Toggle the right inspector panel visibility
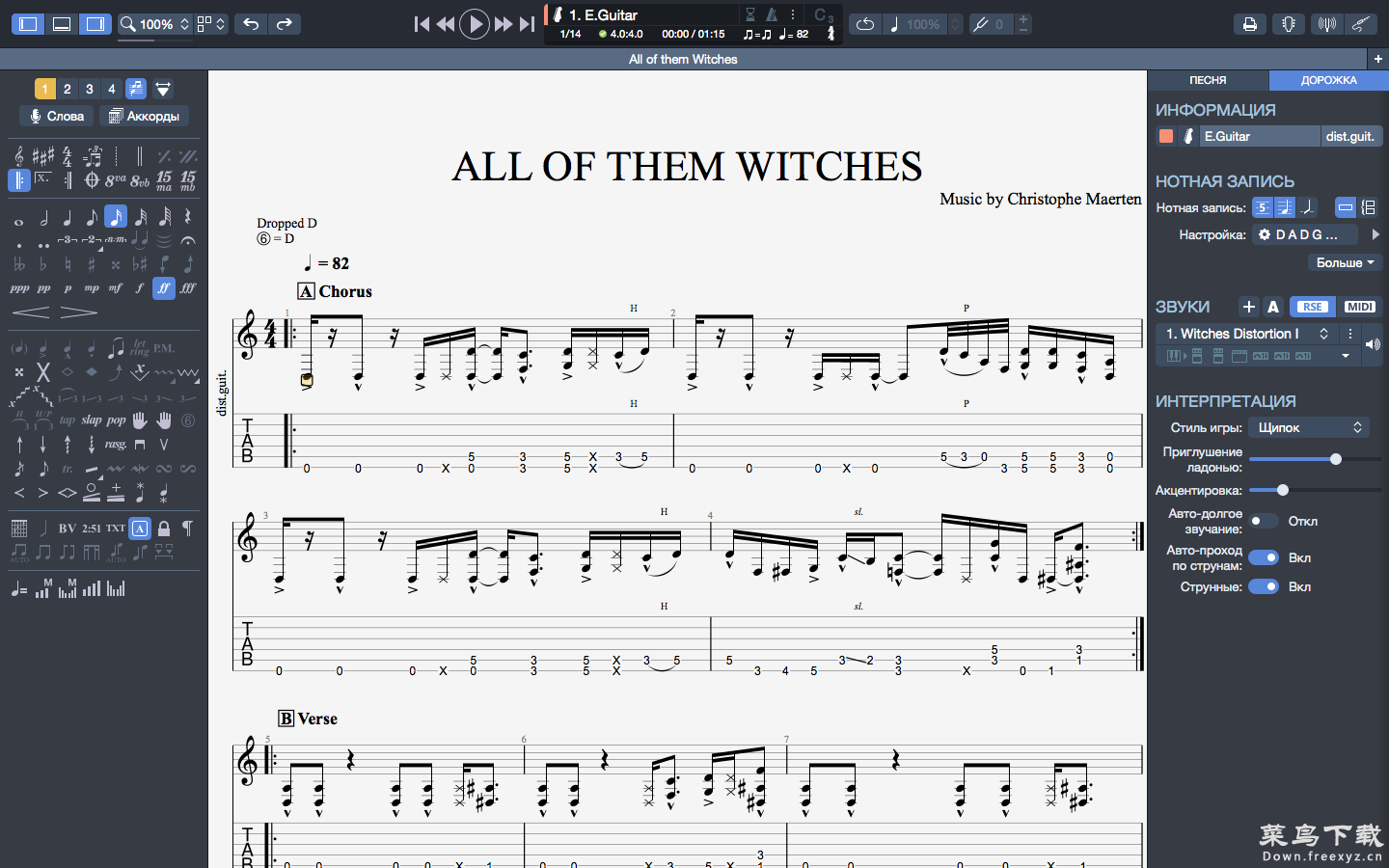This screenshot has width=1389, height=868. [x=95, y=24]
